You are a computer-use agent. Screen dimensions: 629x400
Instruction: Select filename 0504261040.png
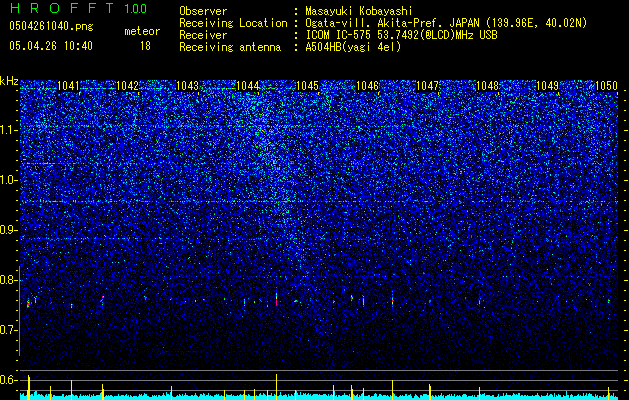(51, 27)
